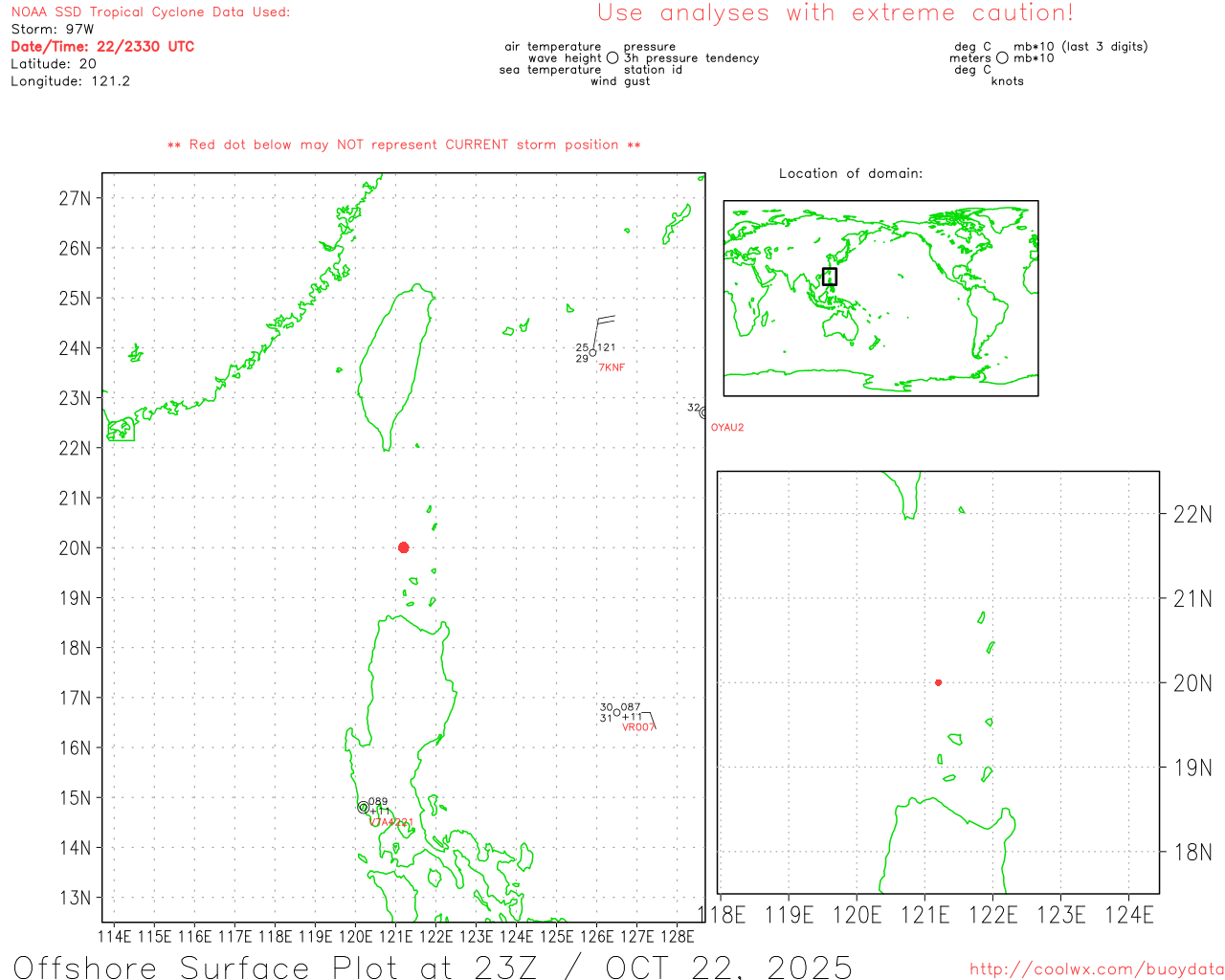Click the red storm dot on main map
Viewport: 1225px width, 980px height.
(403, 547)
